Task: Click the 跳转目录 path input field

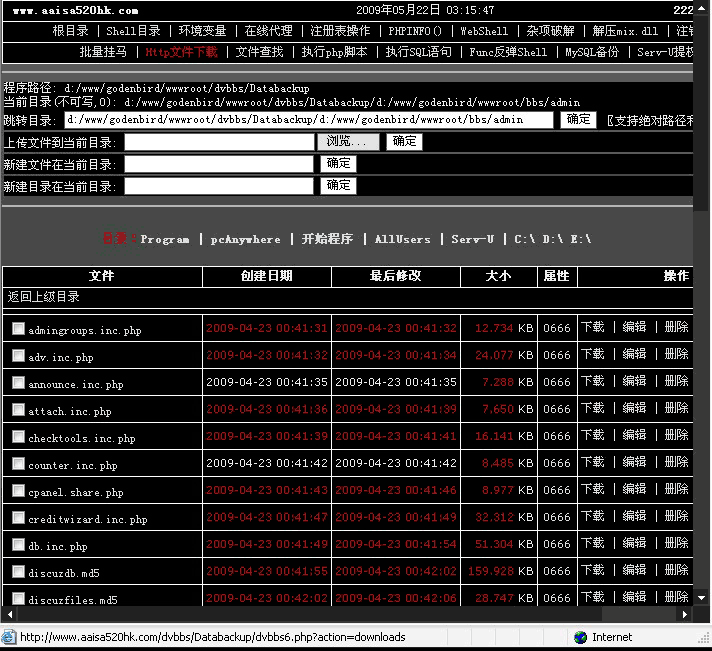Action: coord(309,120)
